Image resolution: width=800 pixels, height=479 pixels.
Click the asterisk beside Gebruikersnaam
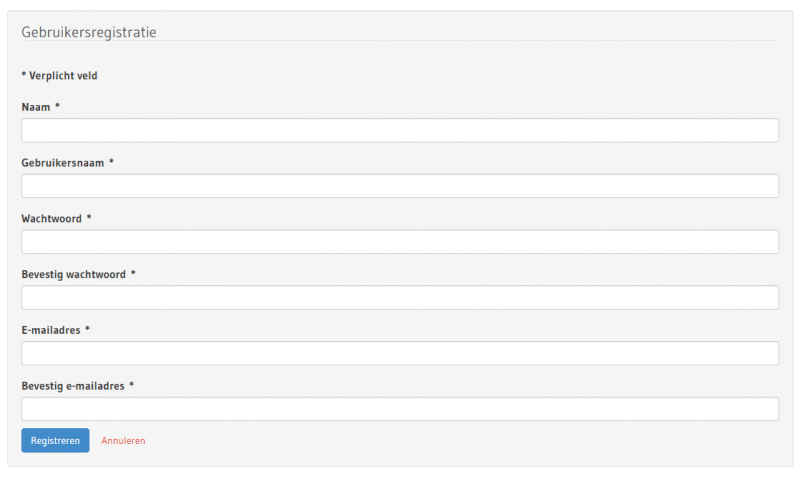click(111, 161)
